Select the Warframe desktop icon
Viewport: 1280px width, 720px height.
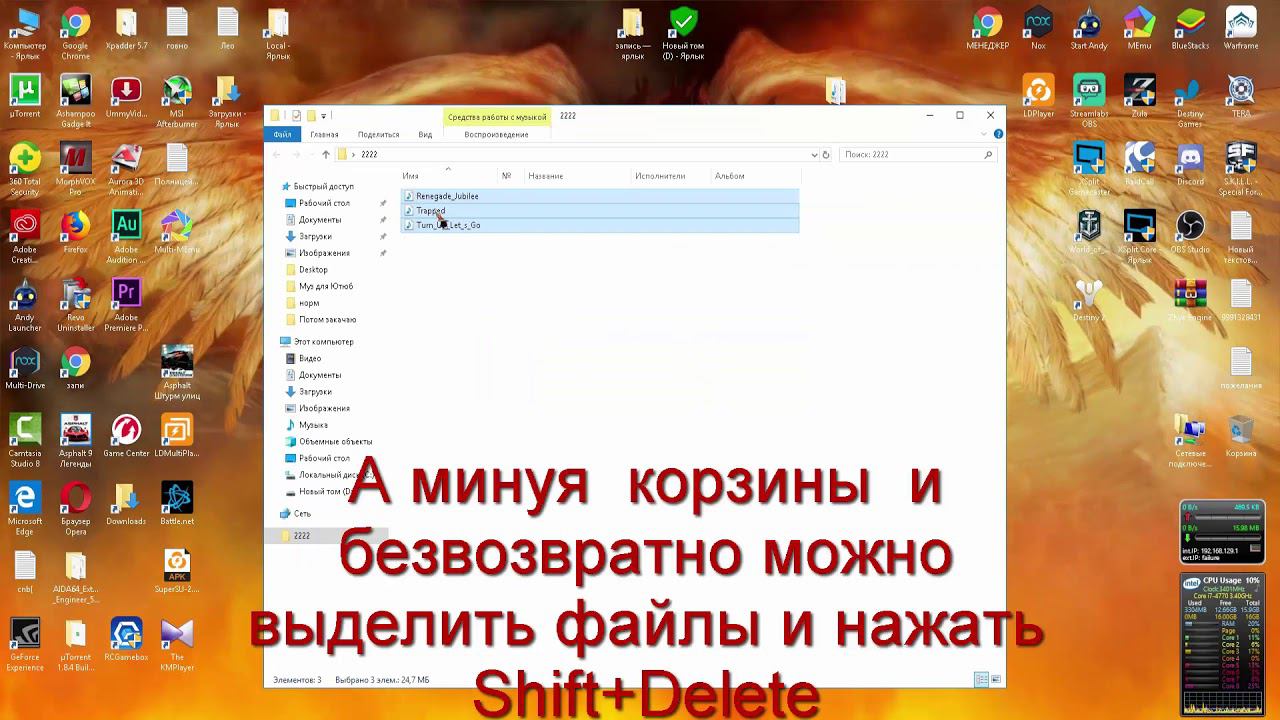pos(1241,28)
